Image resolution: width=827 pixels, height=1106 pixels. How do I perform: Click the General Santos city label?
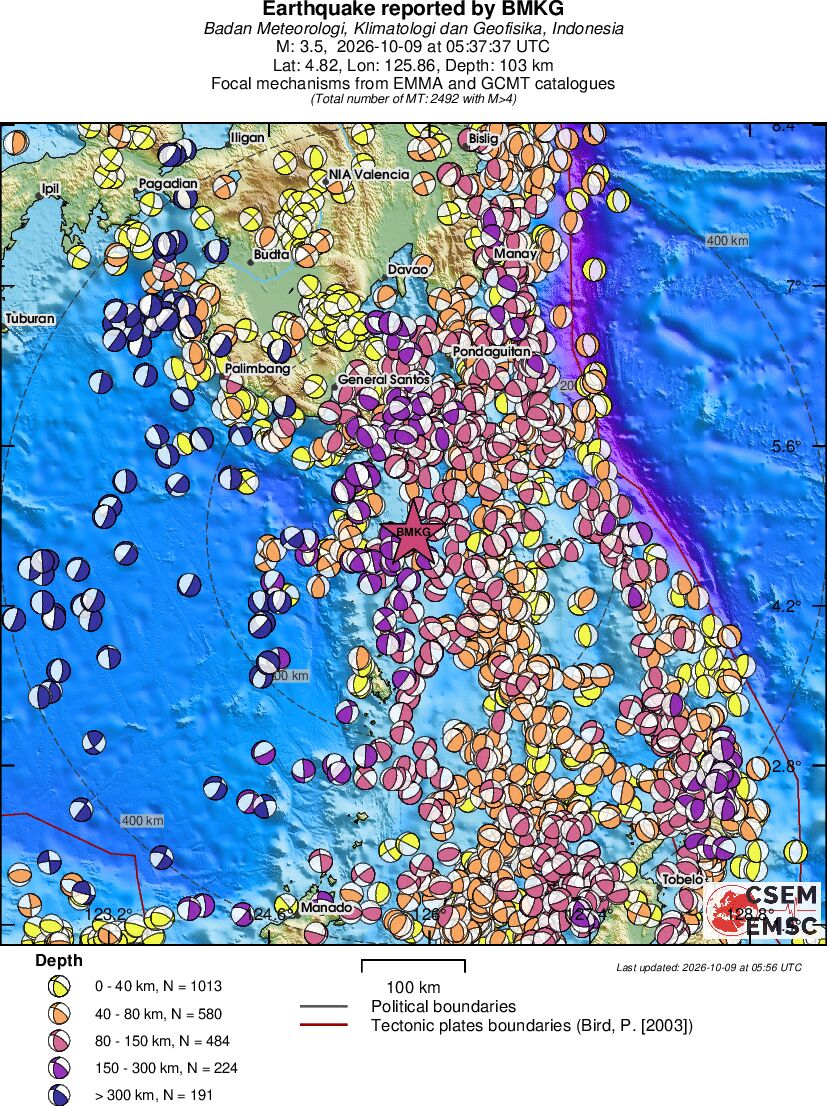point(384,379)
